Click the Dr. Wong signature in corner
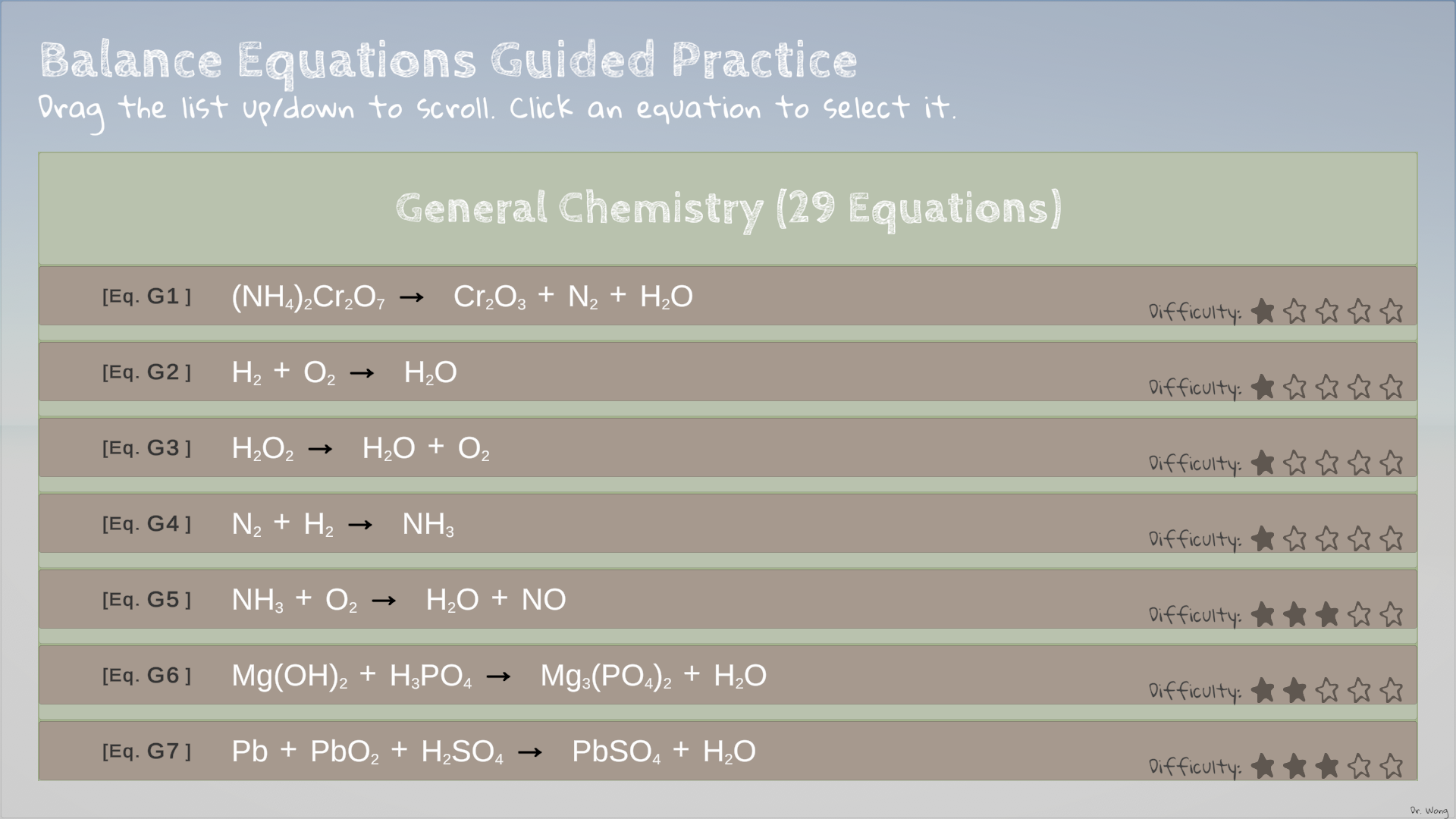The height and width of the screenshot is (819, 1456). (1429, 811)
